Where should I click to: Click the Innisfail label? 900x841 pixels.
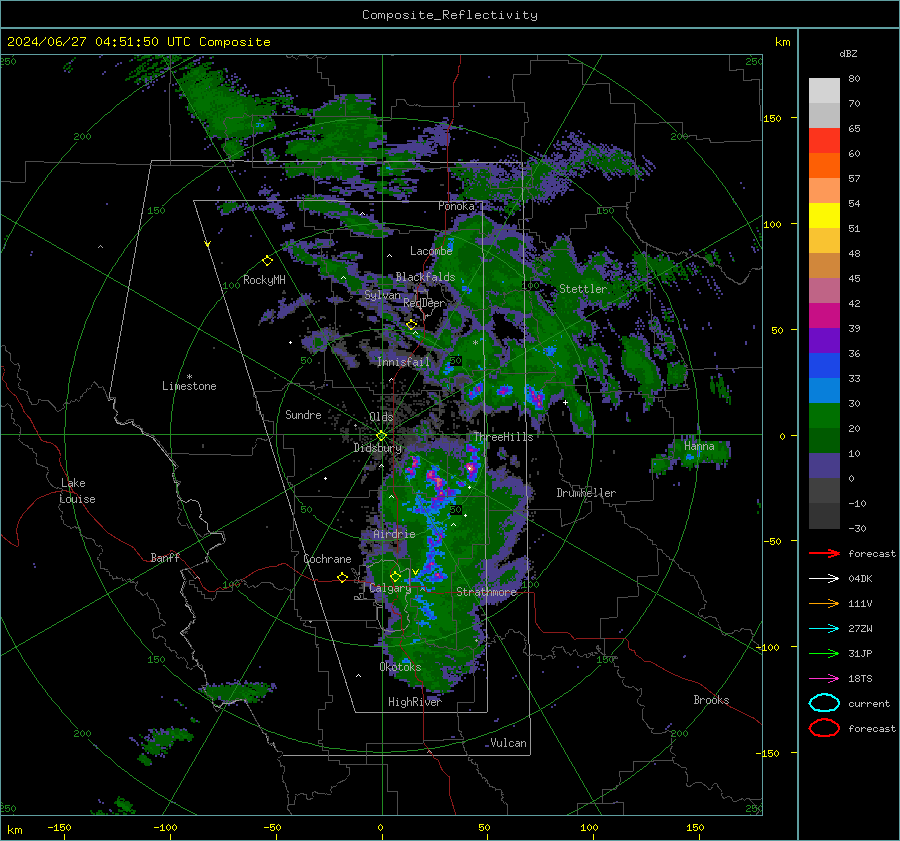point(403,362)
